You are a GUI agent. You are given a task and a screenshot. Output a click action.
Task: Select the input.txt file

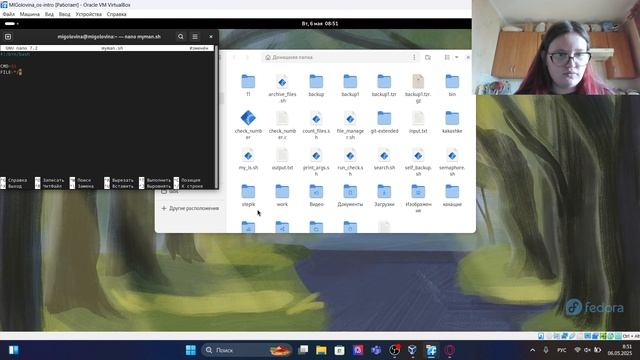[x=418, y=122]
